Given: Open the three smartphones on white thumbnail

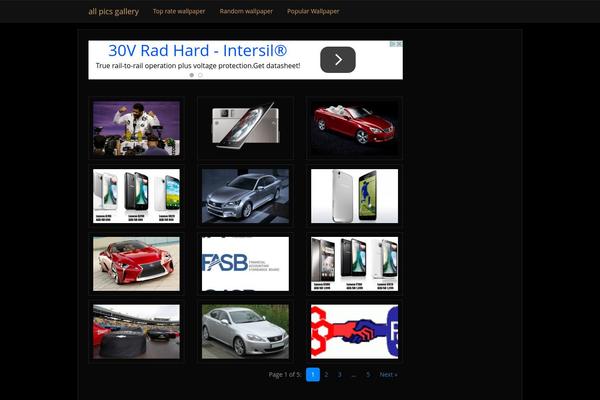Looking at the screenshot, I should (136, 196).
